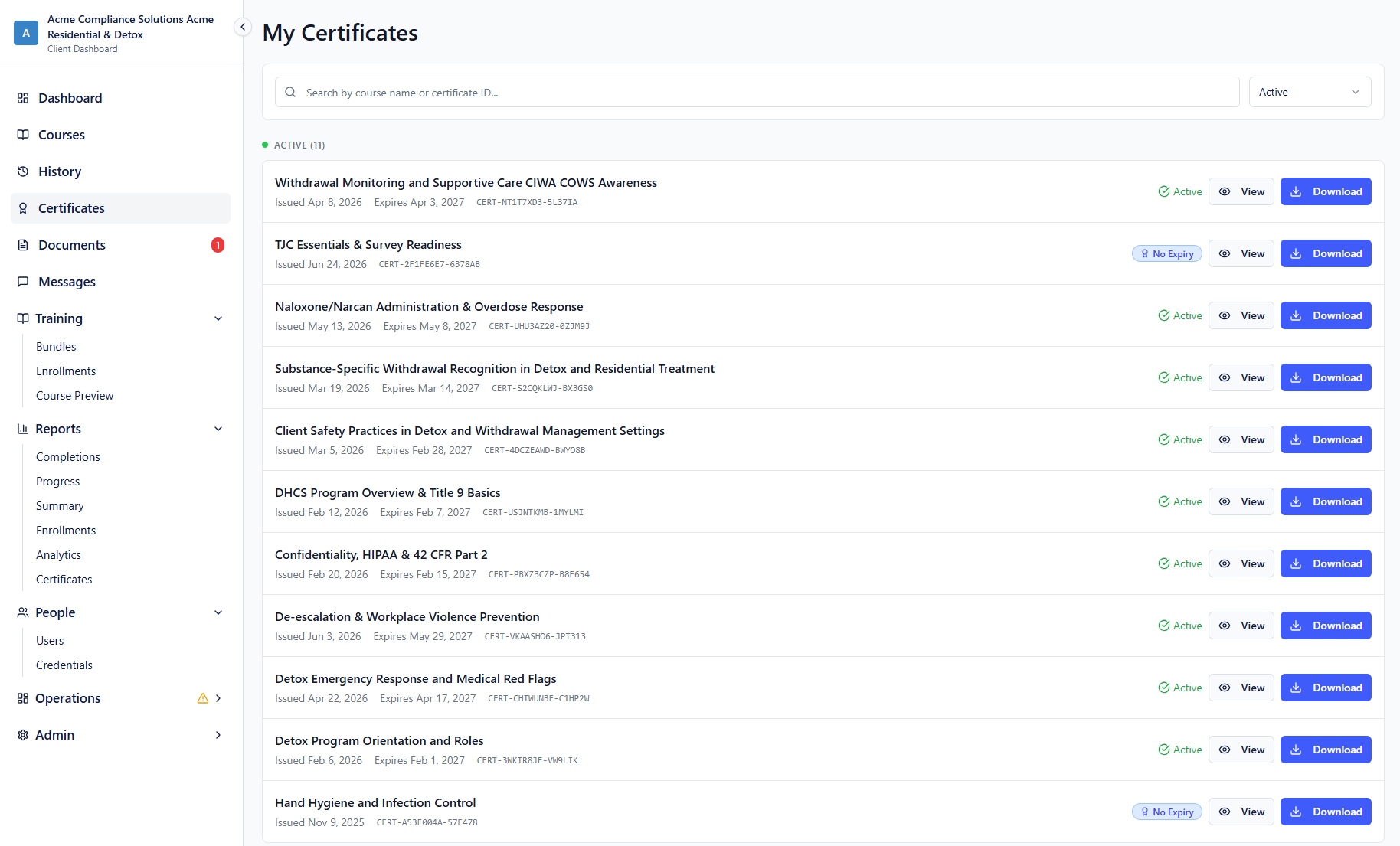View the Detox Program Orientation and Roles certificate
Screen dimensions: 1400x846
click(1241, 750)
